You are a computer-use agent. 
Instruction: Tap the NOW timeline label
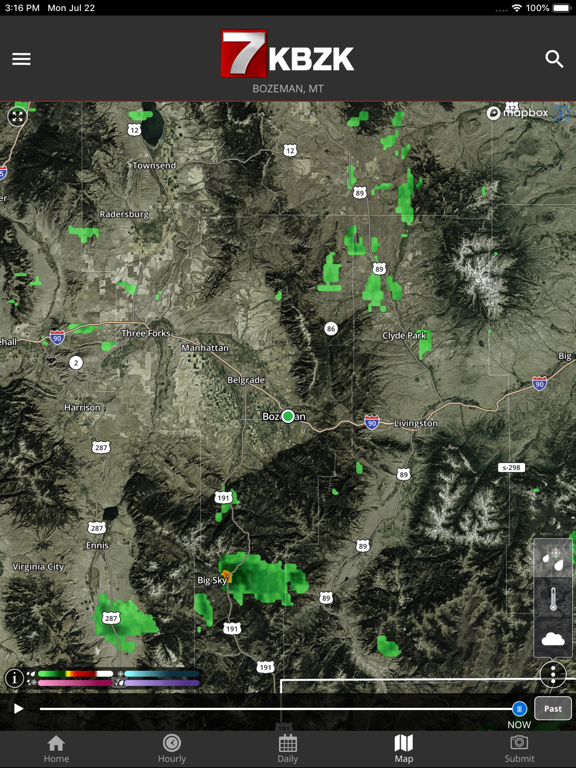[x=519, y=725]
